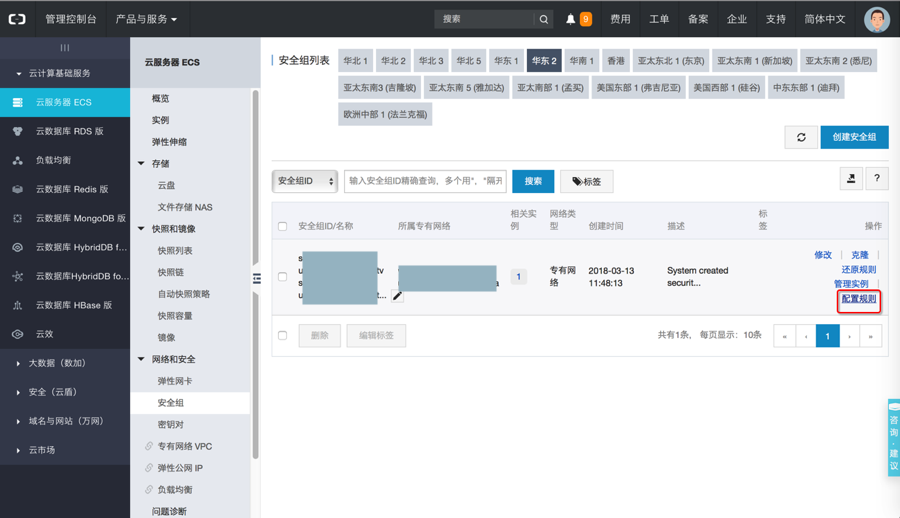Open the 咨询·建议 feedback widget
The width and height of the screenshot is (900, 518).
pos(894,438)
